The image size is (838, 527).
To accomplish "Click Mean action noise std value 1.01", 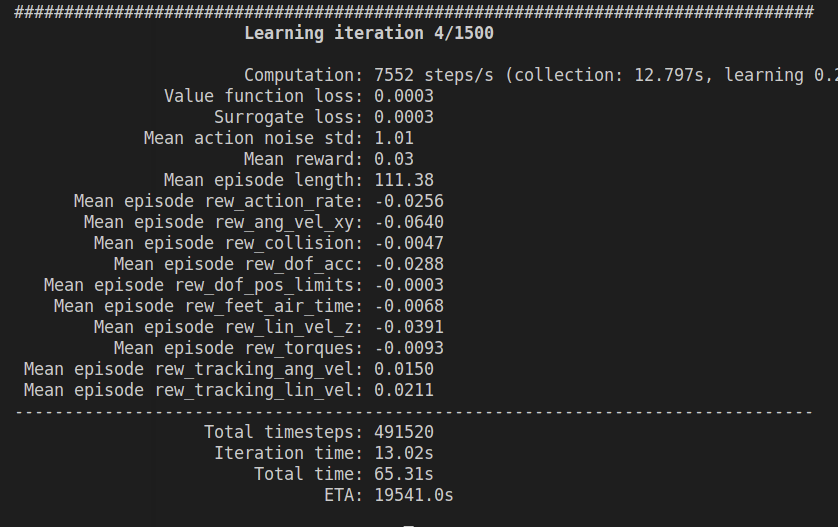I will point(393,138).
